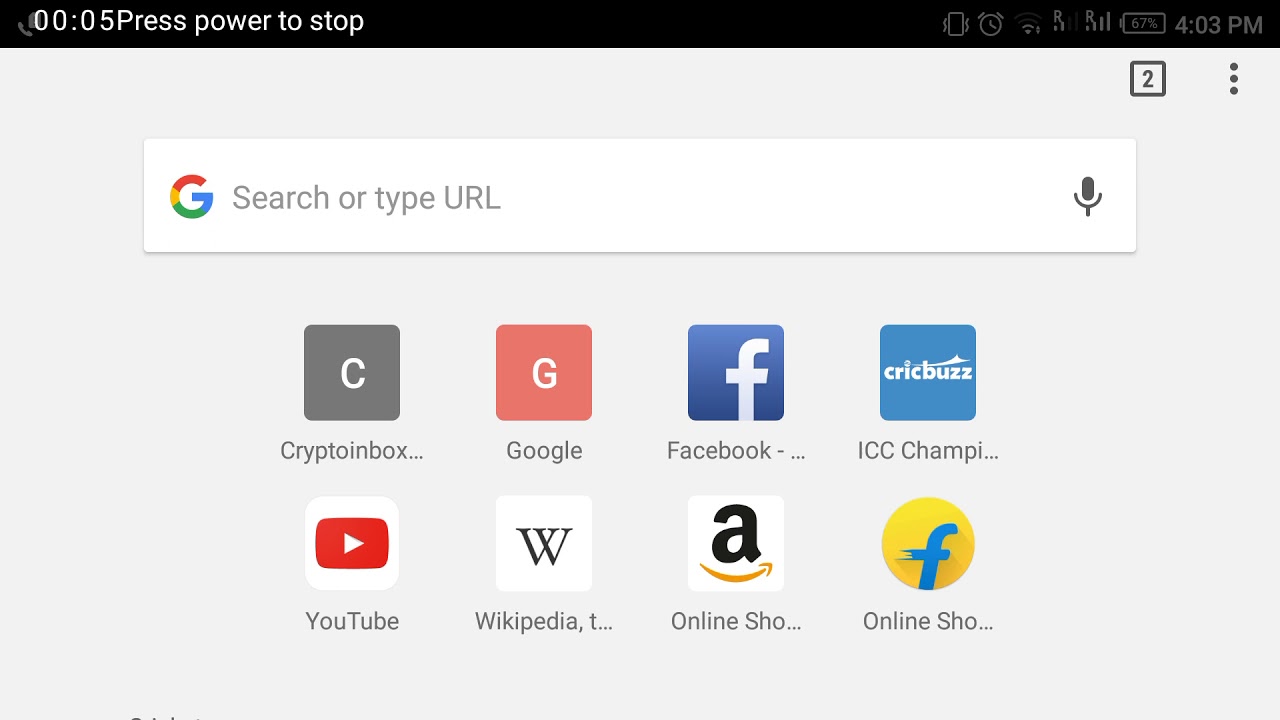Open the three-dot overflow menu
The width and height of the screenshot is (1280, 720).
click(1234, 79)
